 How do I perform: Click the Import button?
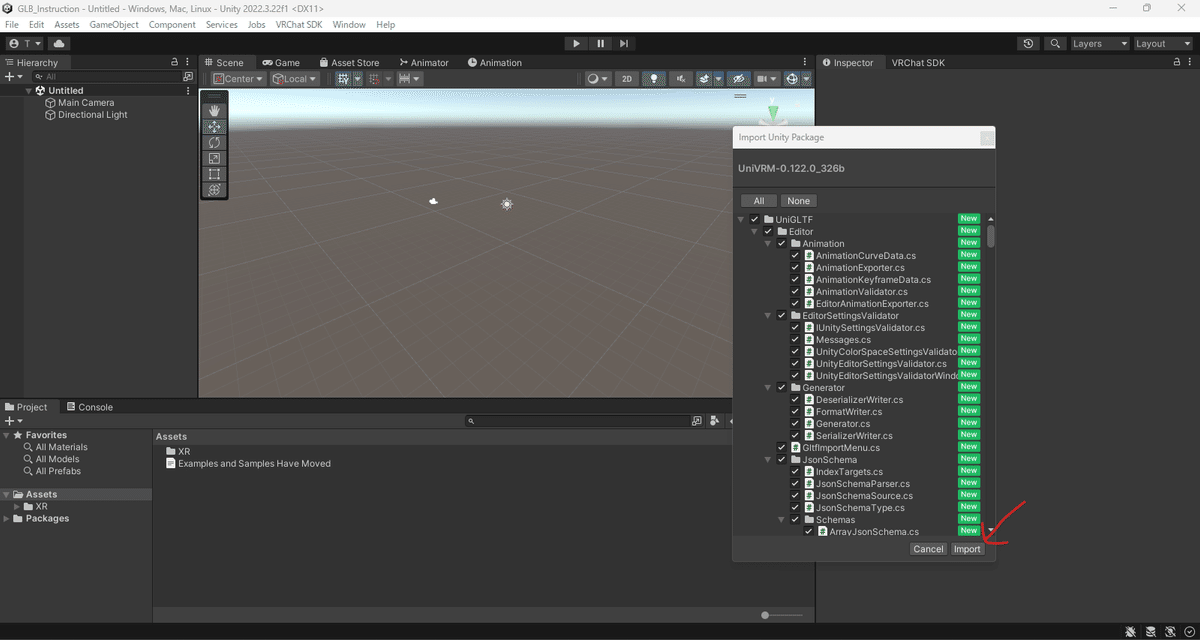click(x=967, y=549)
